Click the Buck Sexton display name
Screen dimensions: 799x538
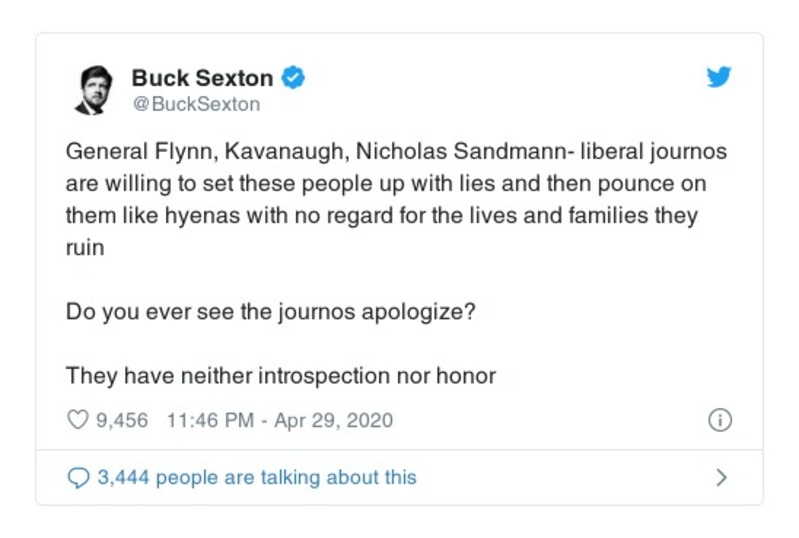202,77
